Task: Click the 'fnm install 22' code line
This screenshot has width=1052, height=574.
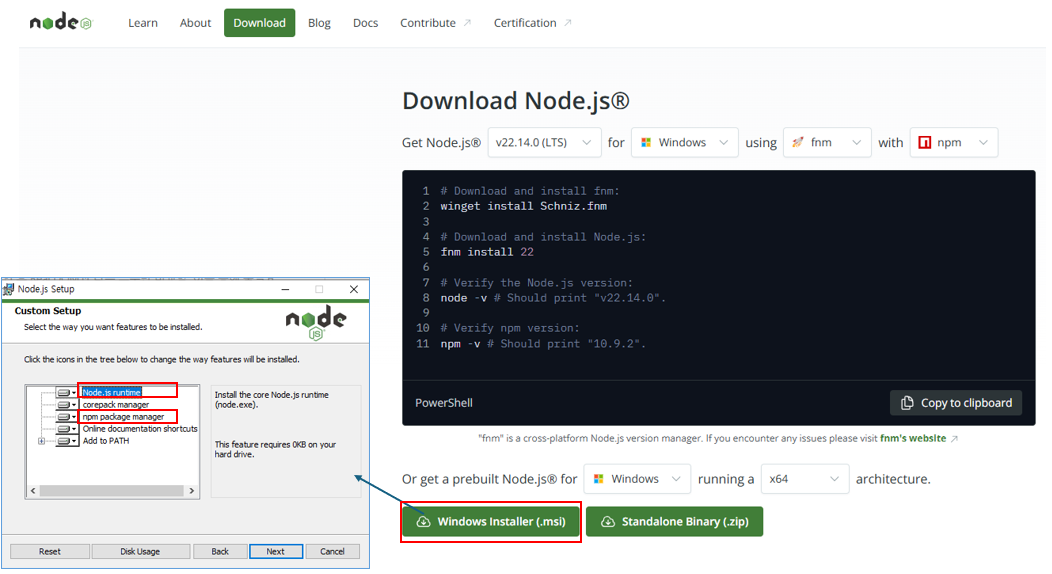Action: (487, 252)
